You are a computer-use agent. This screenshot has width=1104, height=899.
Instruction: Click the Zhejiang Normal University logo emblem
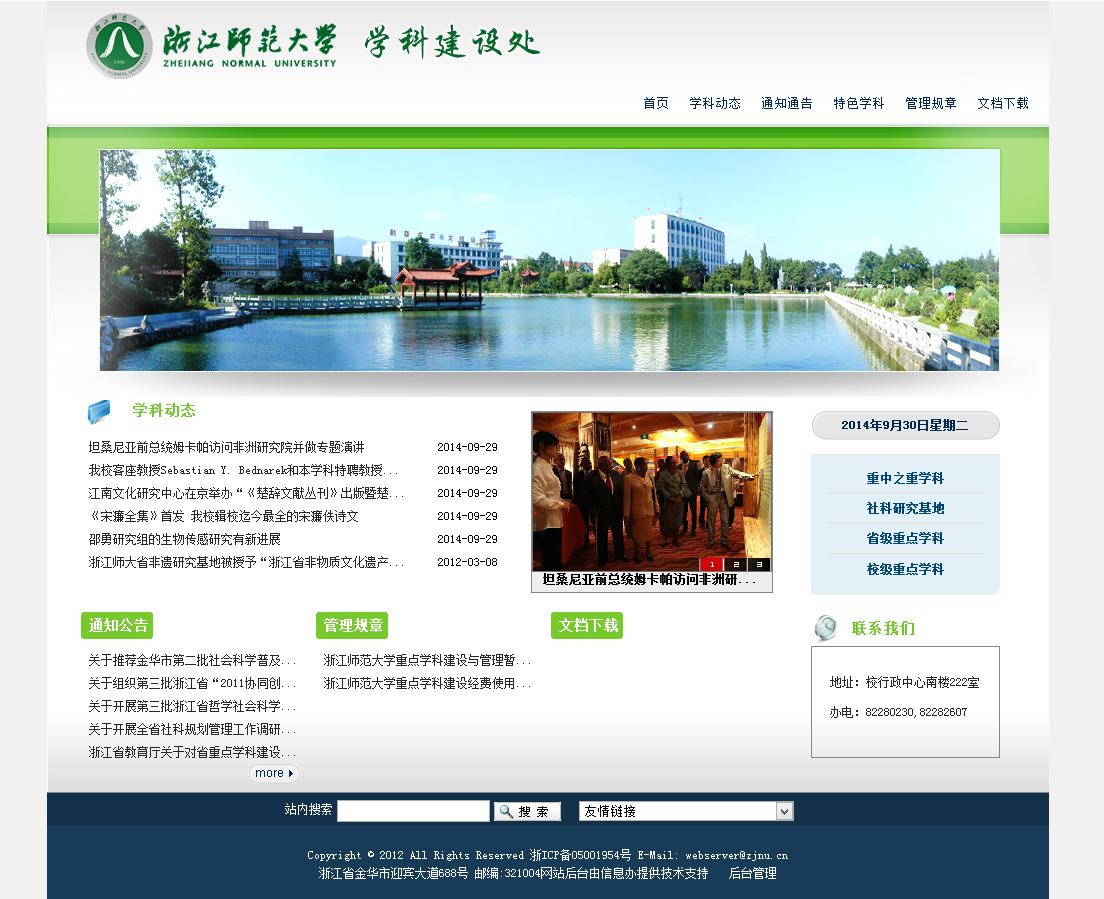point(119,46)
